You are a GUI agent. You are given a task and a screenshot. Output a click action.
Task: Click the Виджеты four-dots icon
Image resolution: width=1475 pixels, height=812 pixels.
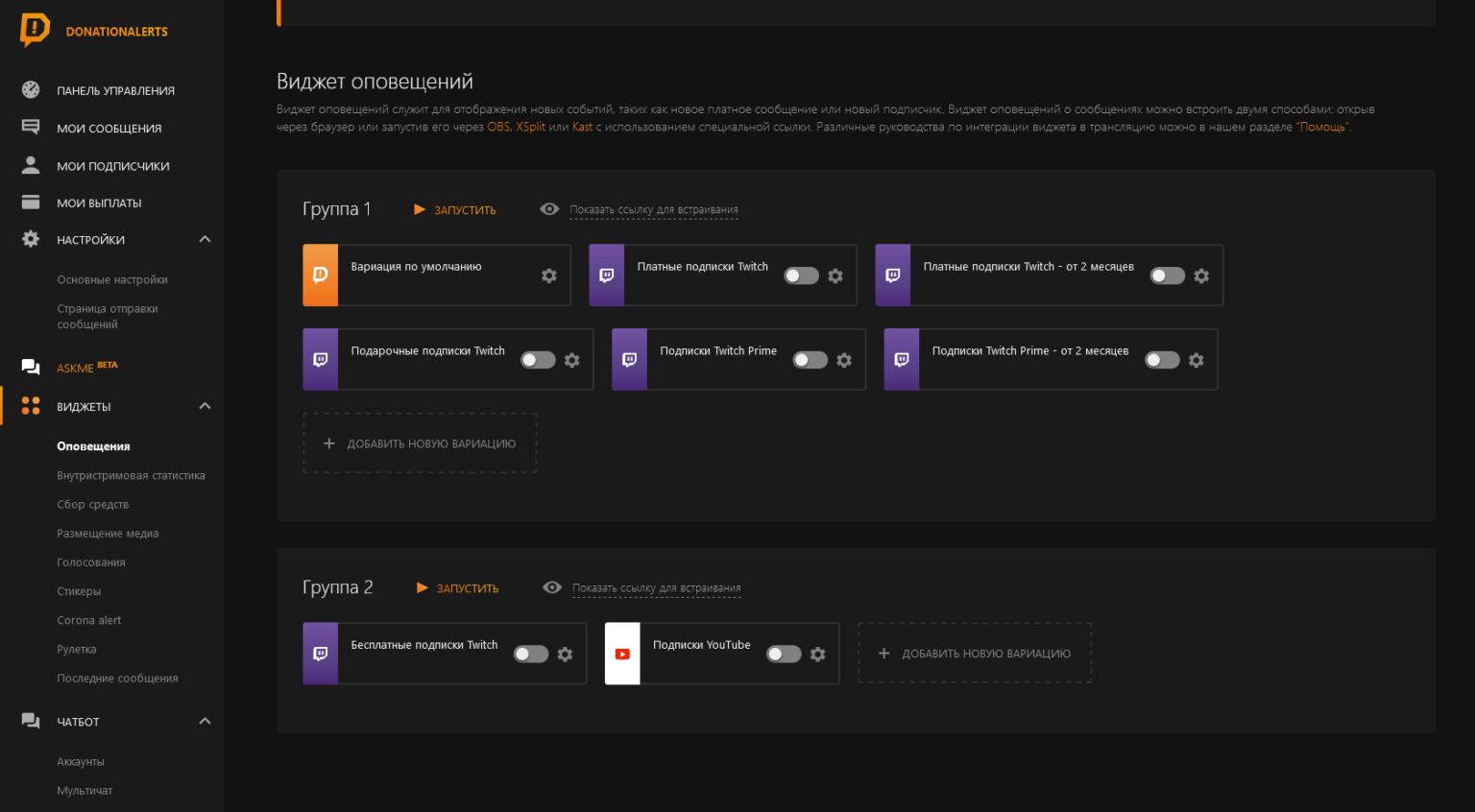click(x=31, y=406)
